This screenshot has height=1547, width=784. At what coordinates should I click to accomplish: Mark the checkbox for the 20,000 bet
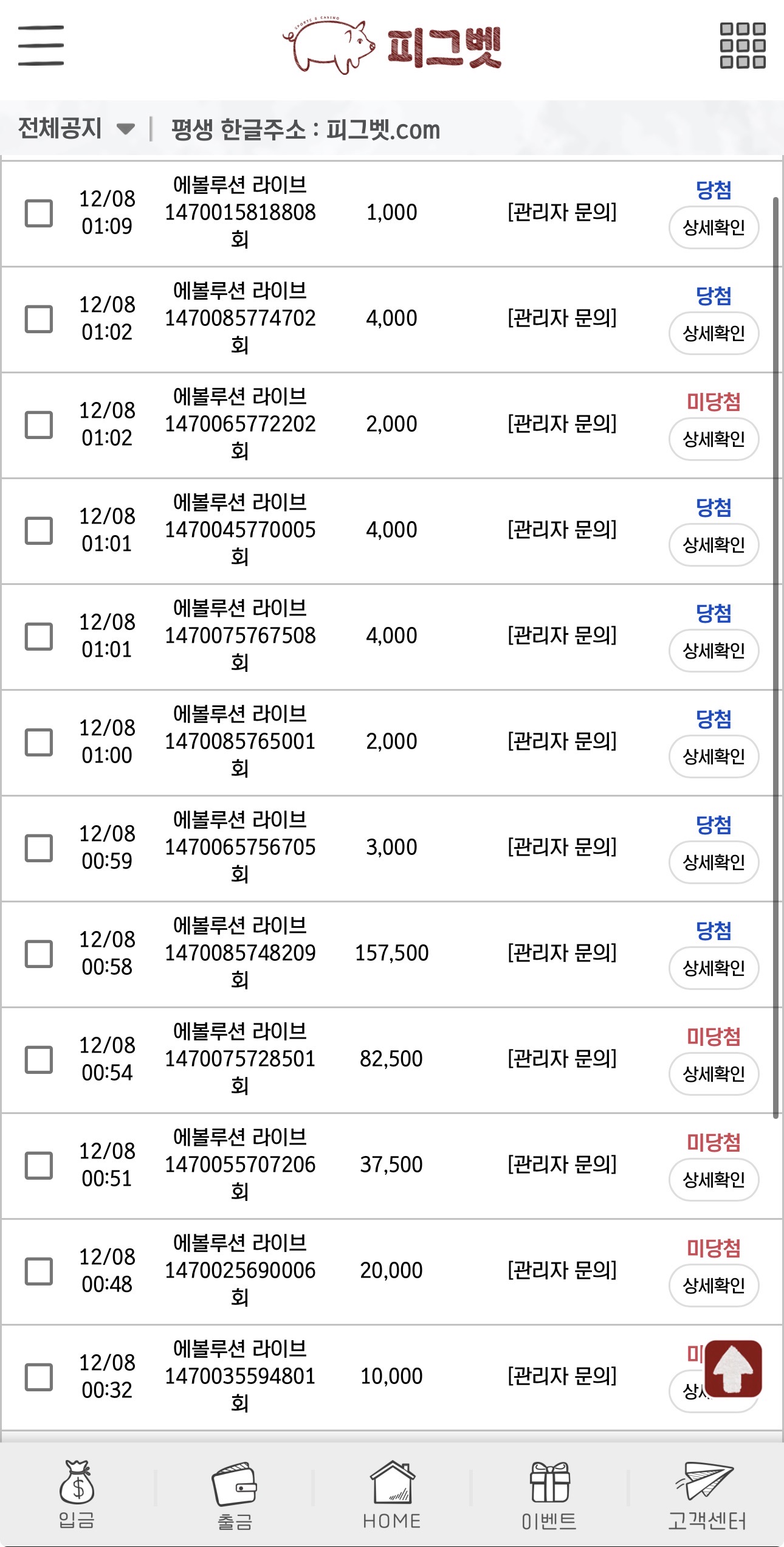(x=39, y=1271)
